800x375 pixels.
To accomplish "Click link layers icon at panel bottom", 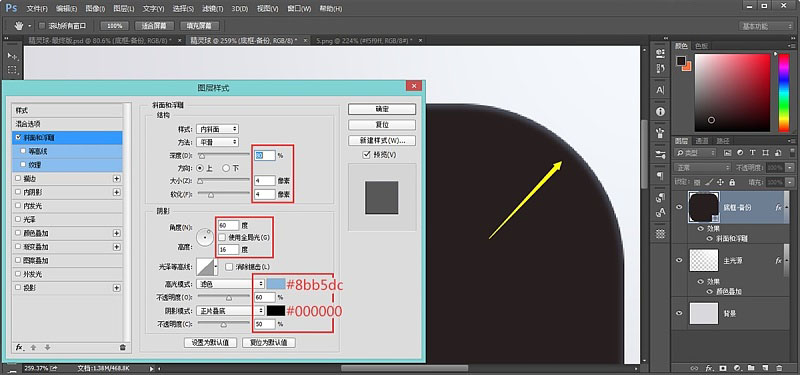I will pyautogui.click(x=694, y=368).
